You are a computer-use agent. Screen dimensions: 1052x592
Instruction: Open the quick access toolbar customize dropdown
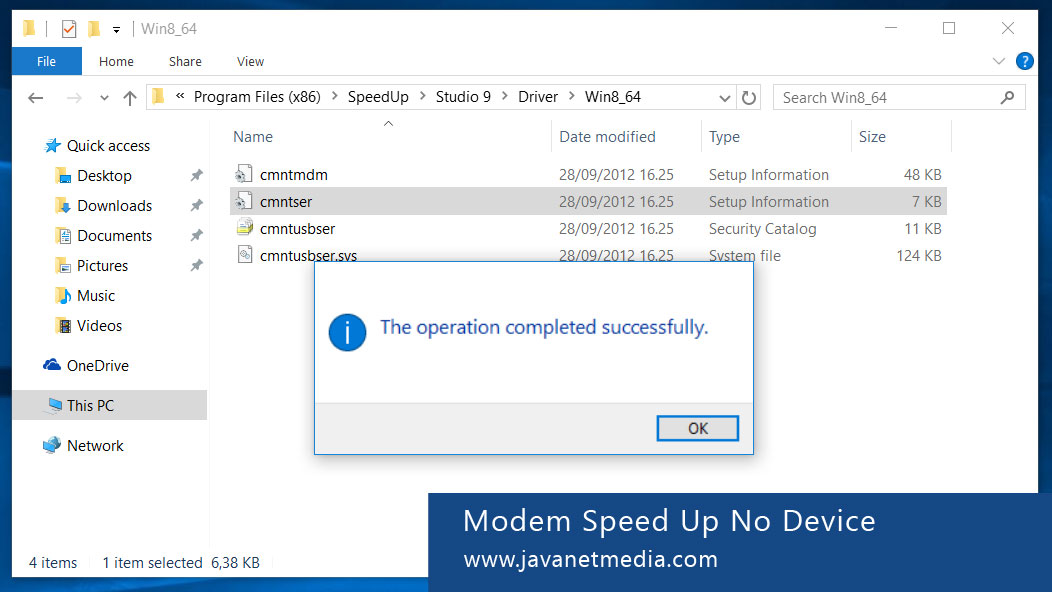(x=115, y=28)
